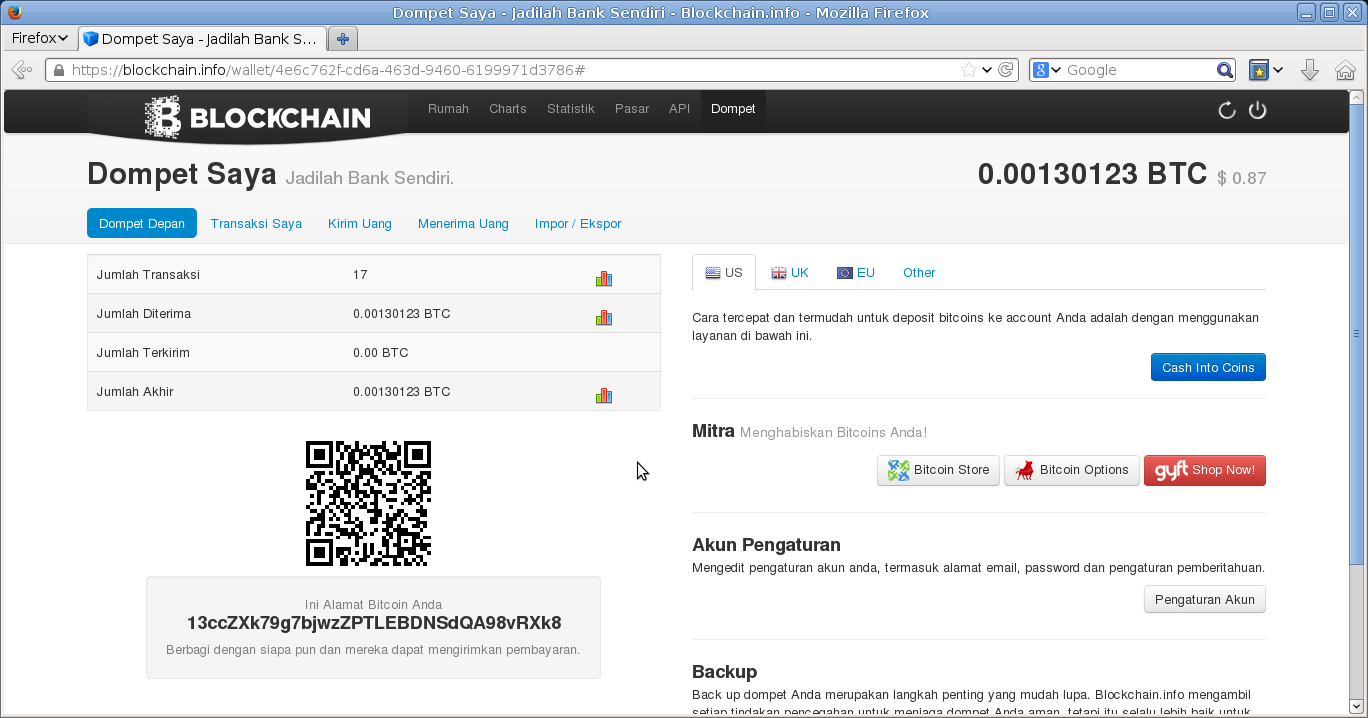The image size is (1368, 718).
Task: Open chart icon for Jumlah Diterima row
Action: (x=603, y=318)
